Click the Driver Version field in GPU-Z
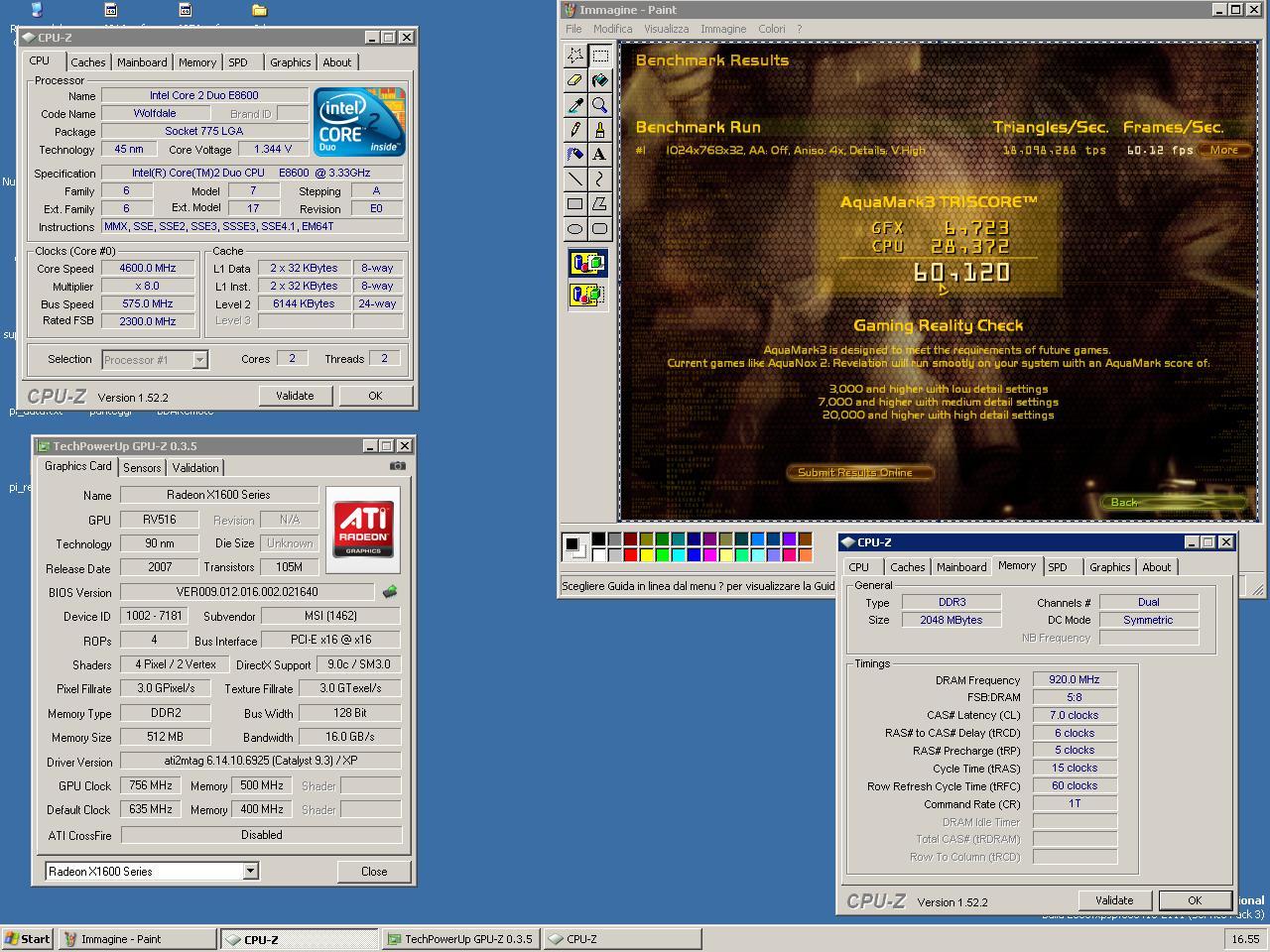The image size is (1270, 952). (x=261, y=762)
